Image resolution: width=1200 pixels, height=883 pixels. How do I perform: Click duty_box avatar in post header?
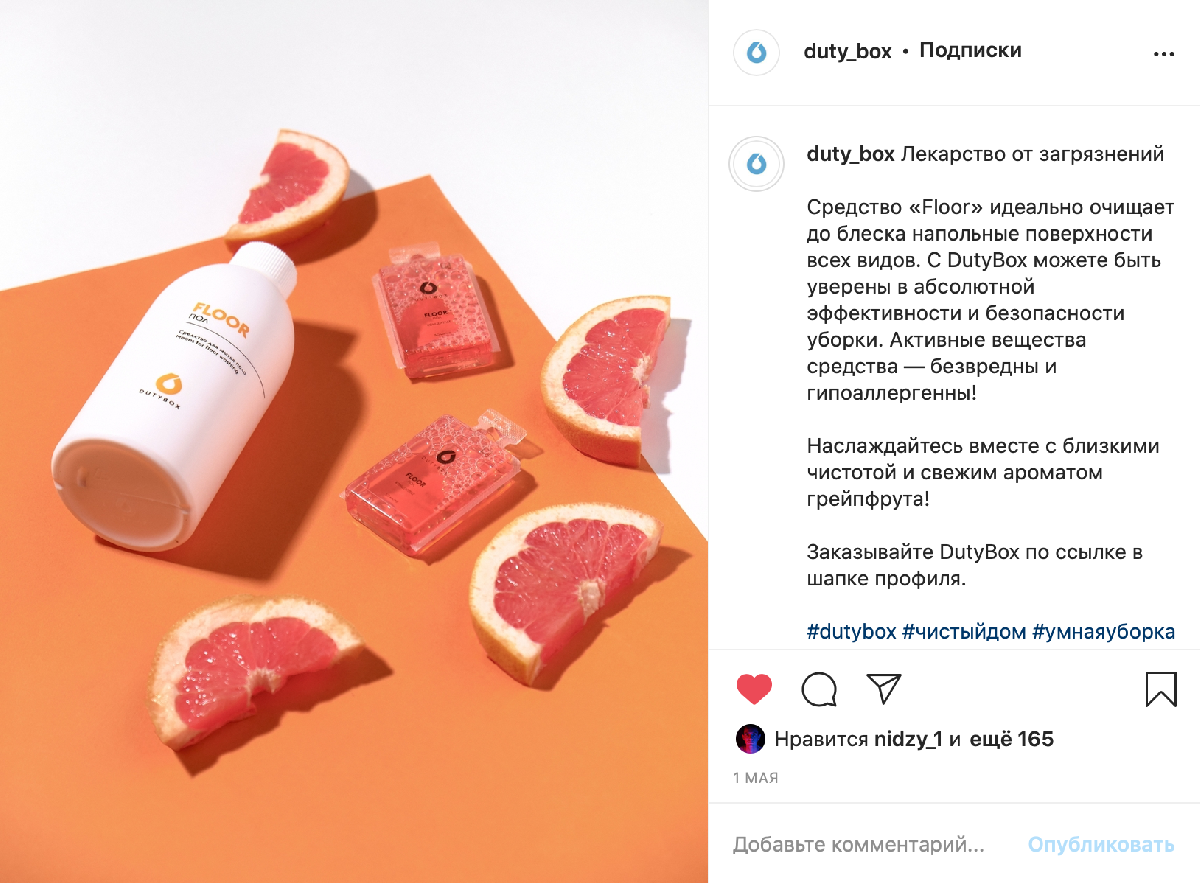pyautogui.click(x=756, y=52)
